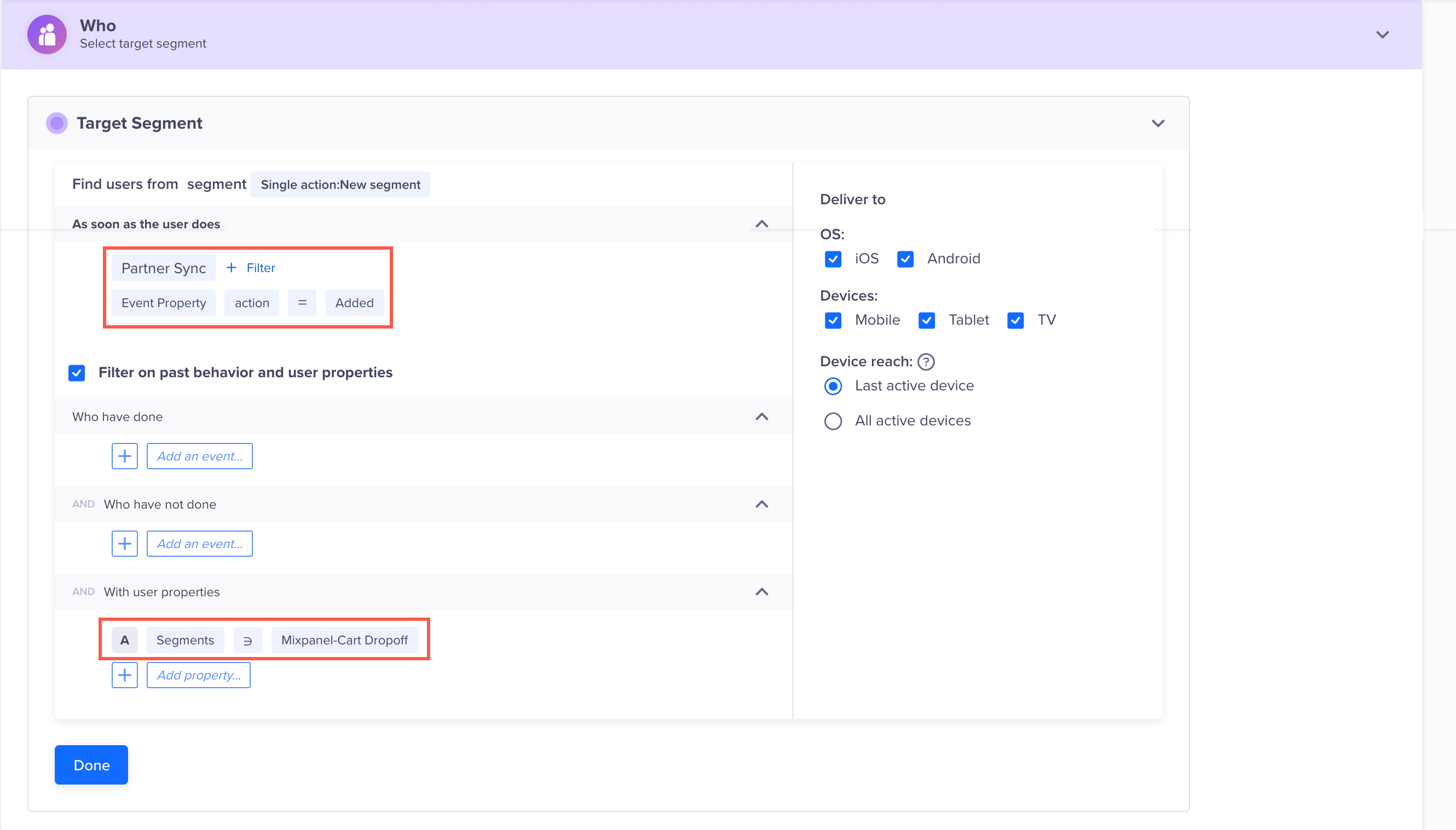The height and width of the screenshot is (830, 1456).
Task: Click the A label of the property row
Action: coord(124,640)
